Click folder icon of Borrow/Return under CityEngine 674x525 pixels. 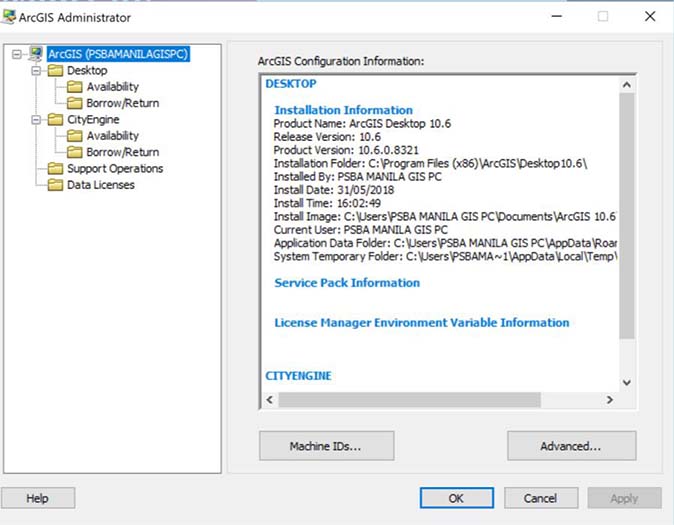[x=75, y=153]
